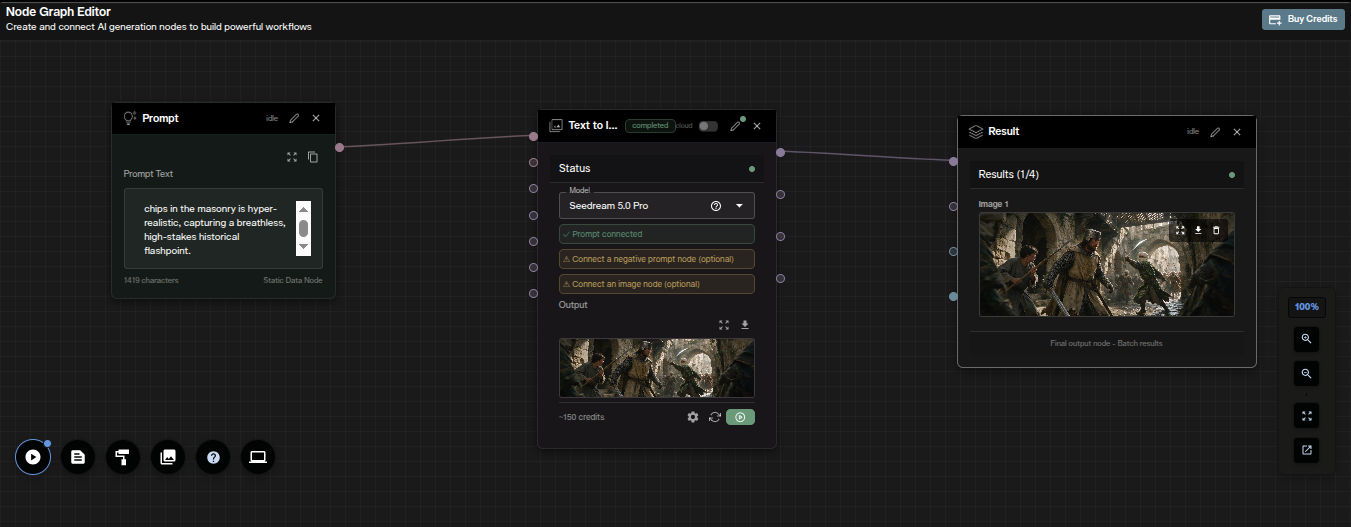
Task: Download Image 1 from the Result node
Action: 1198,230
